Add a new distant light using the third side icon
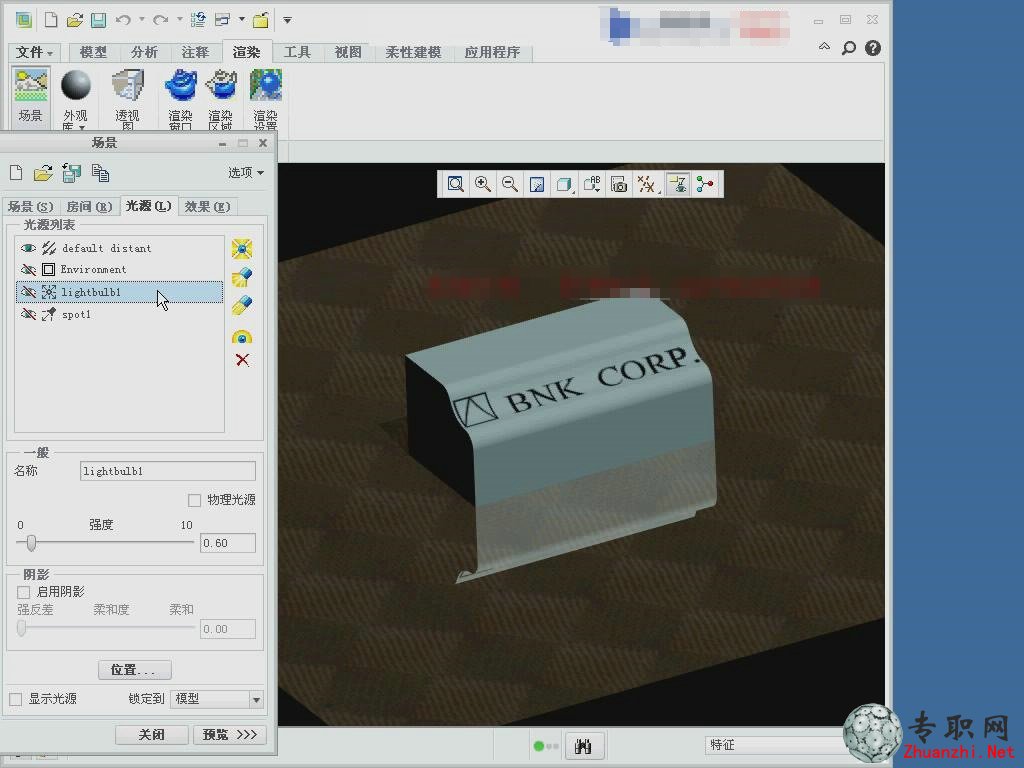This screenshot has height=768, width=1024. [242, 306]
